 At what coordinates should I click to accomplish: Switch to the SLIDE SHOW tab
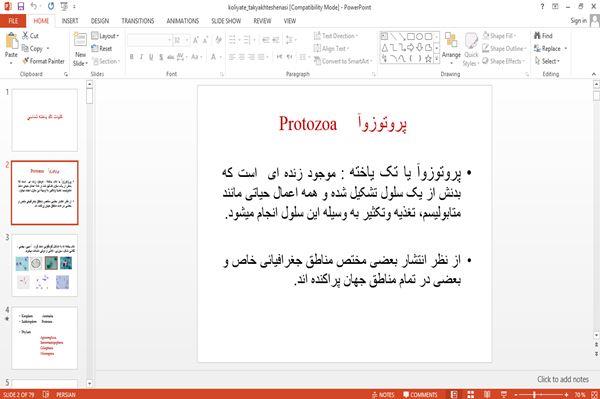click(x=226, y=21)
